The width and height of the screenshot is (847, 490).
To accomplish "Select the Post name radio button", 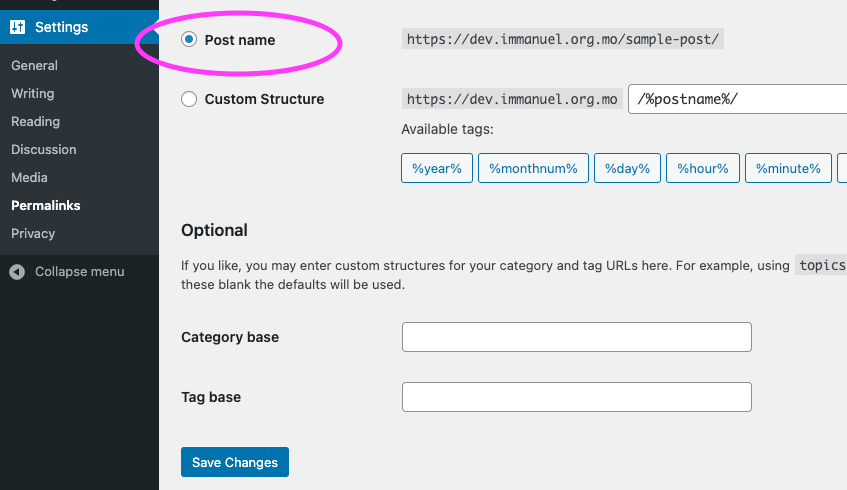I will click(x=189, y=39).
